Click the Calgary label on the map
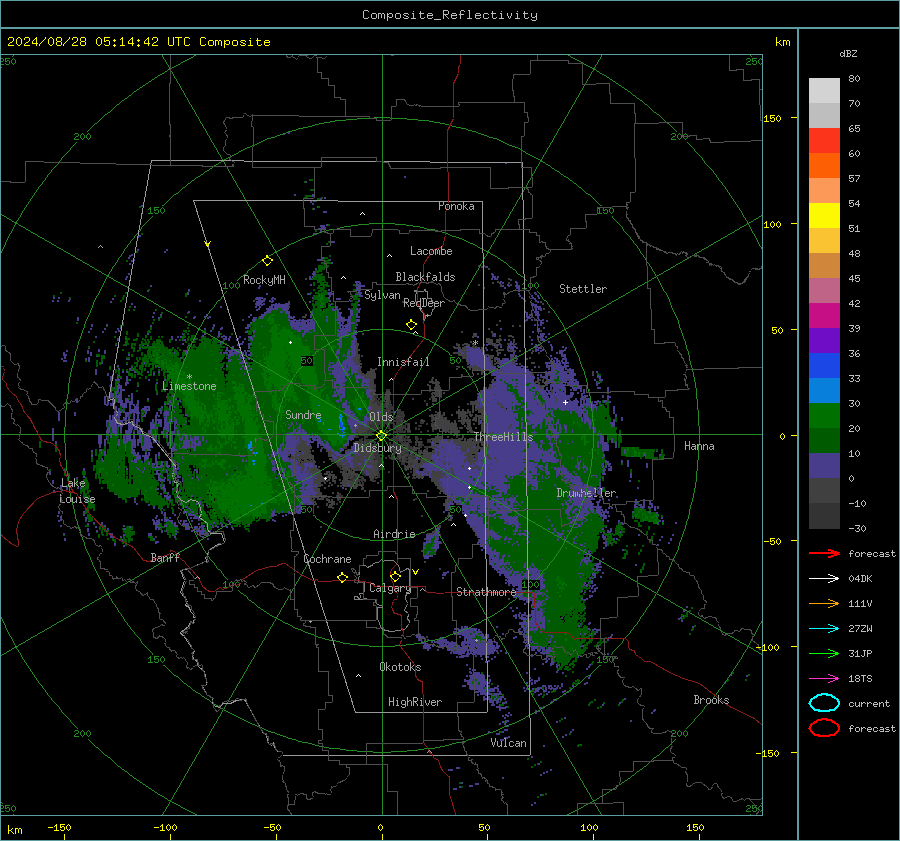900x841 pixels. (390, 588)
